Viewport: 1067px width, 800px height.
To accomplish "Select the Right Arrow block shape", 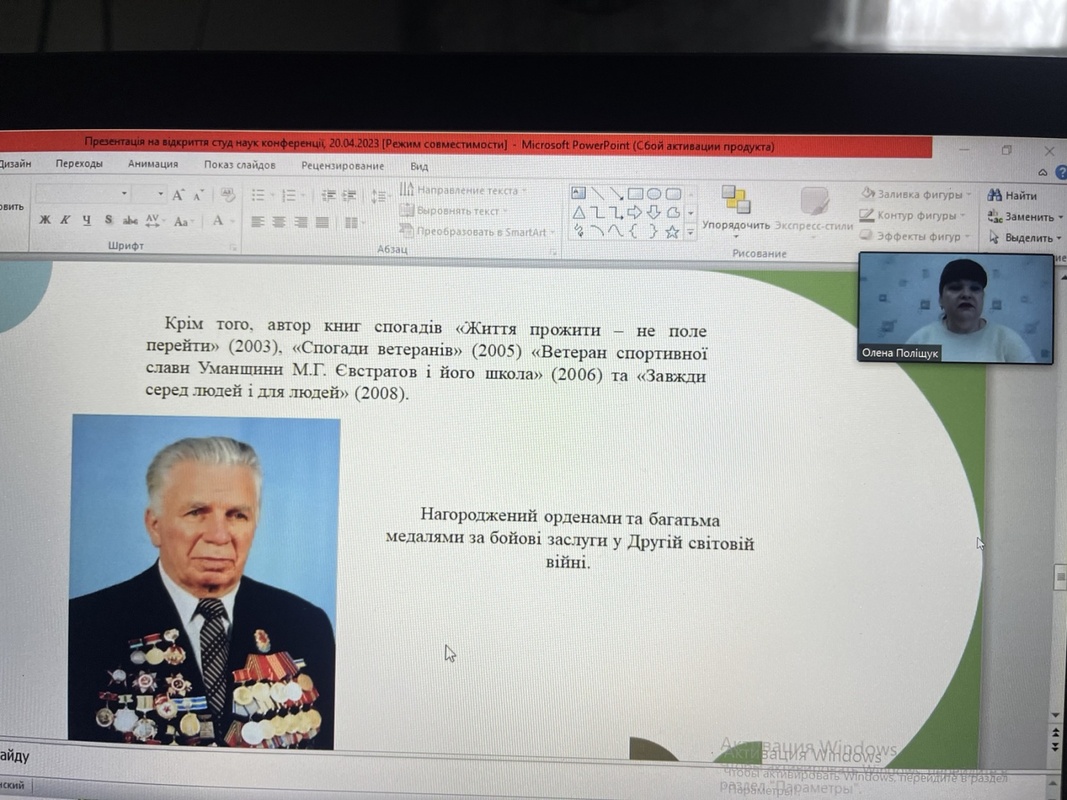I will tap(636, 213).
